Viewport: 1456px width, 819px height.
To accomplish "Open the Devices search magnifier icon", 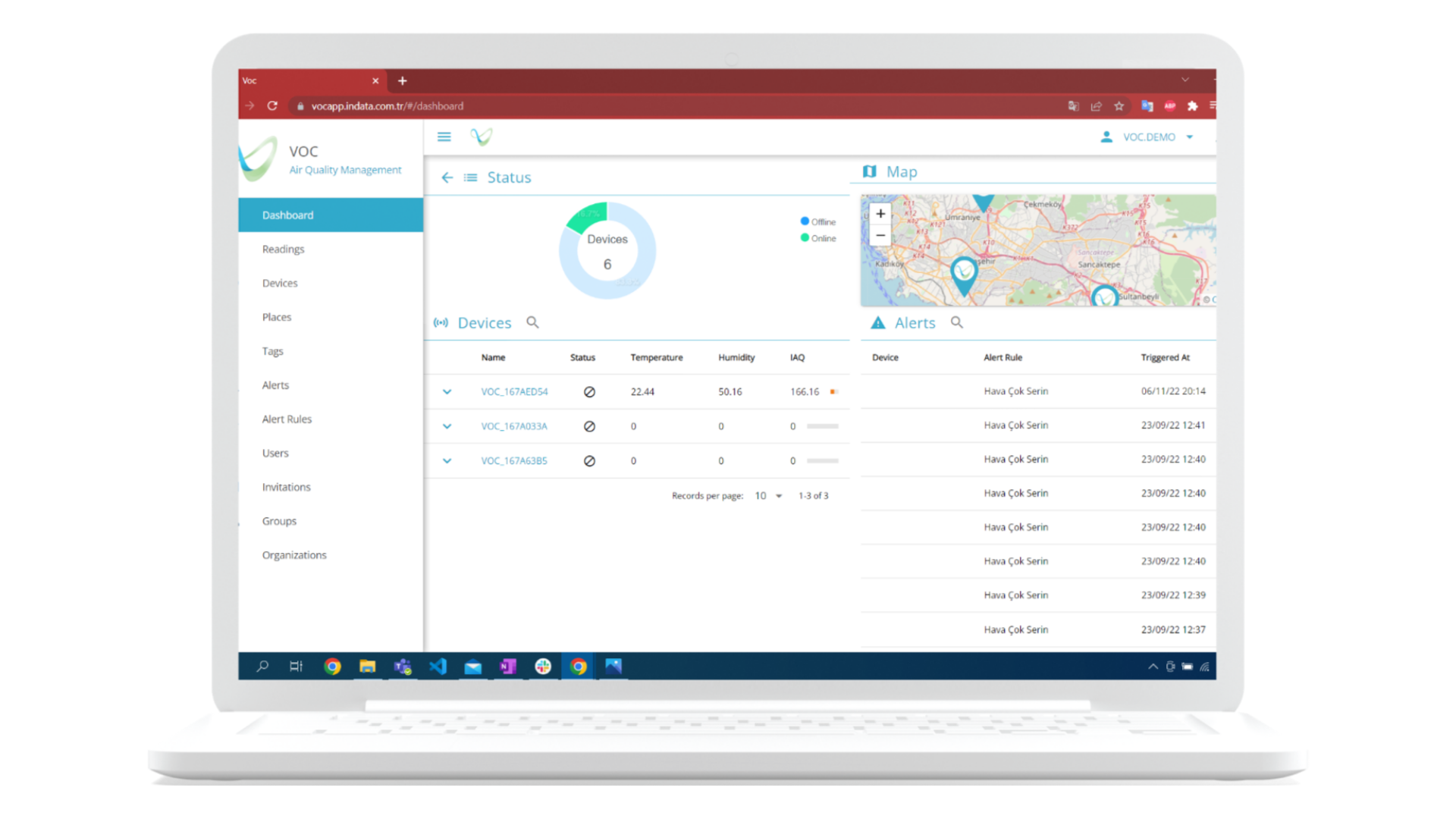I will 532,322.
